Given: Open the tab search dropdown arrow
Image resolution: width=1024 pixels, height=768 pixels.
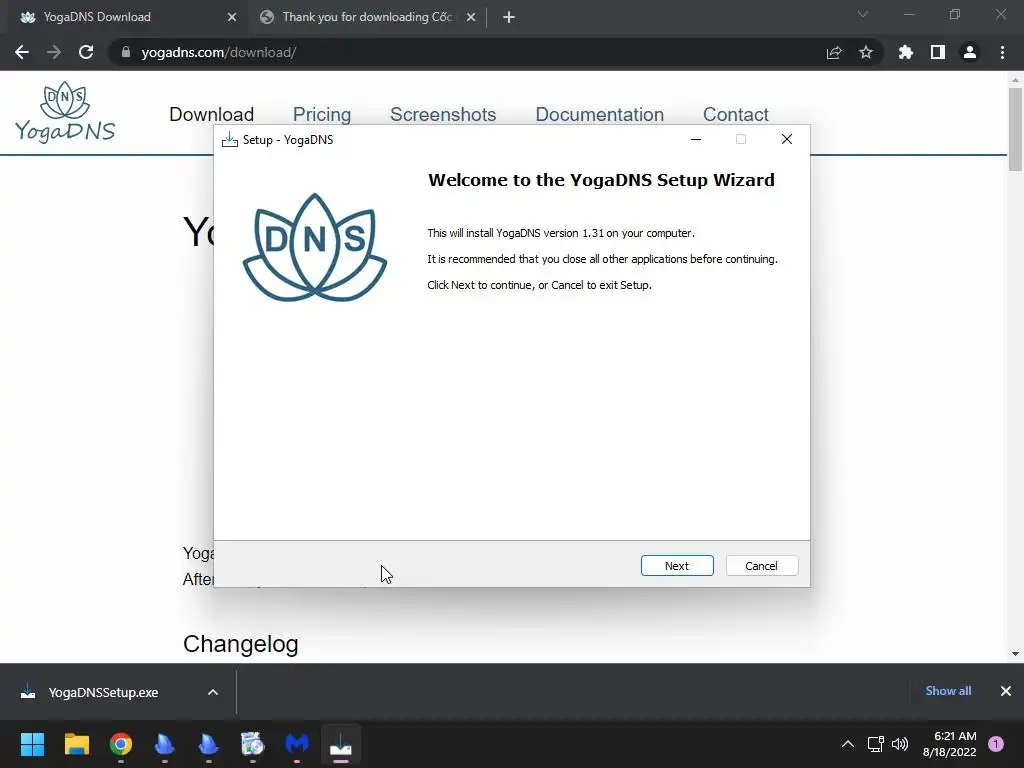Looking at the screenshot, I should [863, 14].
